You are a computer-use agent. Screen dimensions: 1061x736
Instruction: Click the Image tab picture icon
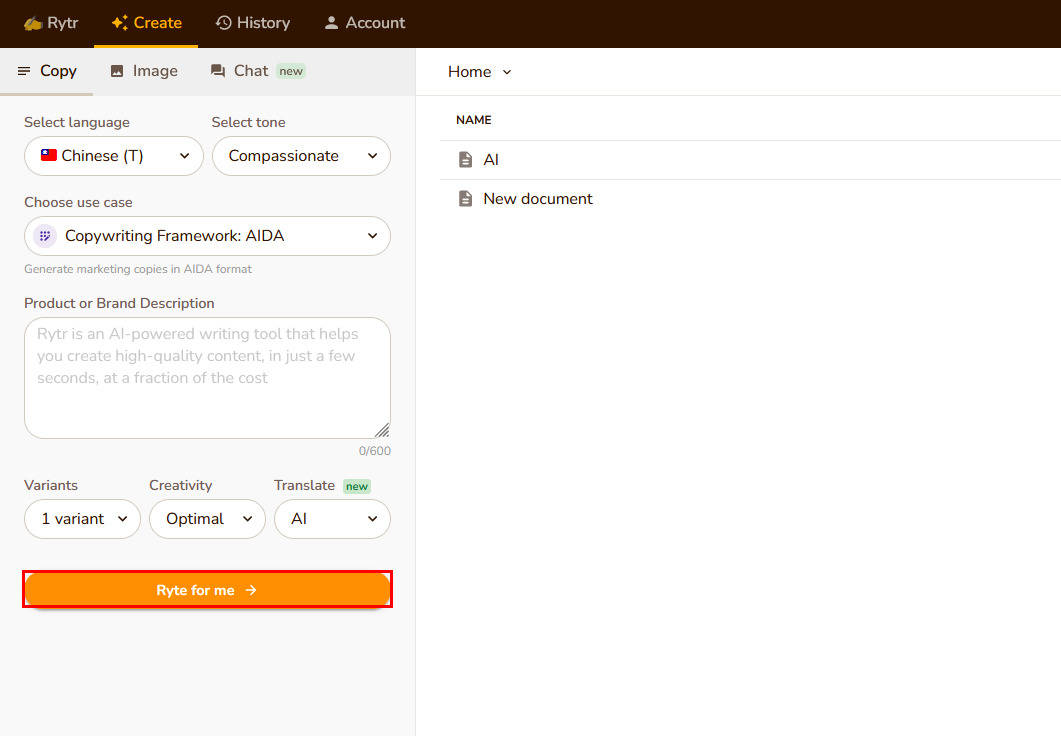[117, 71]
